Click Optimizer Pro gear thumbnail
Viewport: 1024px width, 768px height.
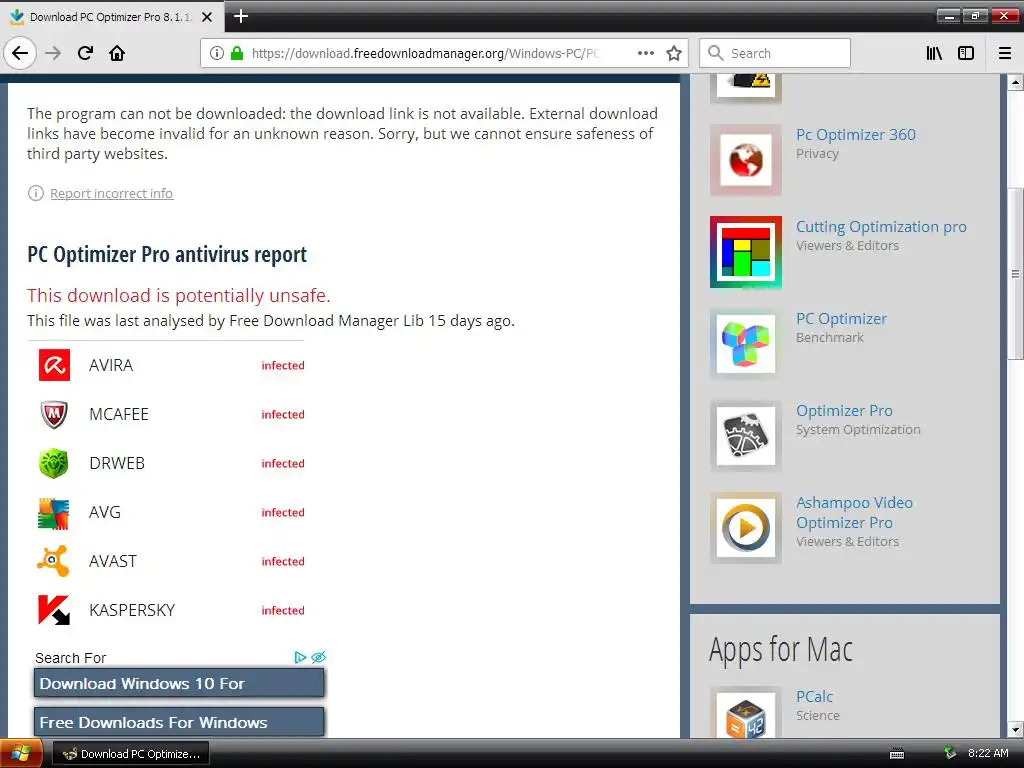(x=746, y=436)
